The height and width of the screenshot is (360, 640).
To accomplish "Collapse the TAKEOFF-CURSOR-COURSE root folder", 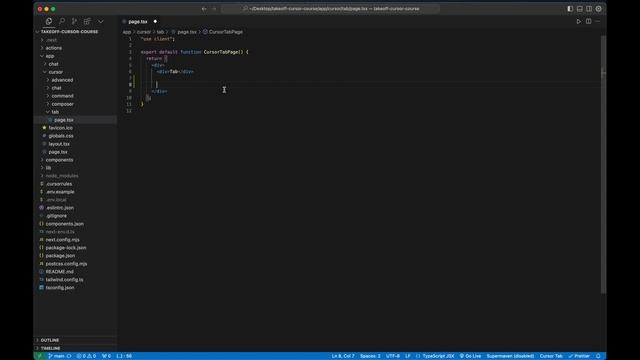I will 69,32.
